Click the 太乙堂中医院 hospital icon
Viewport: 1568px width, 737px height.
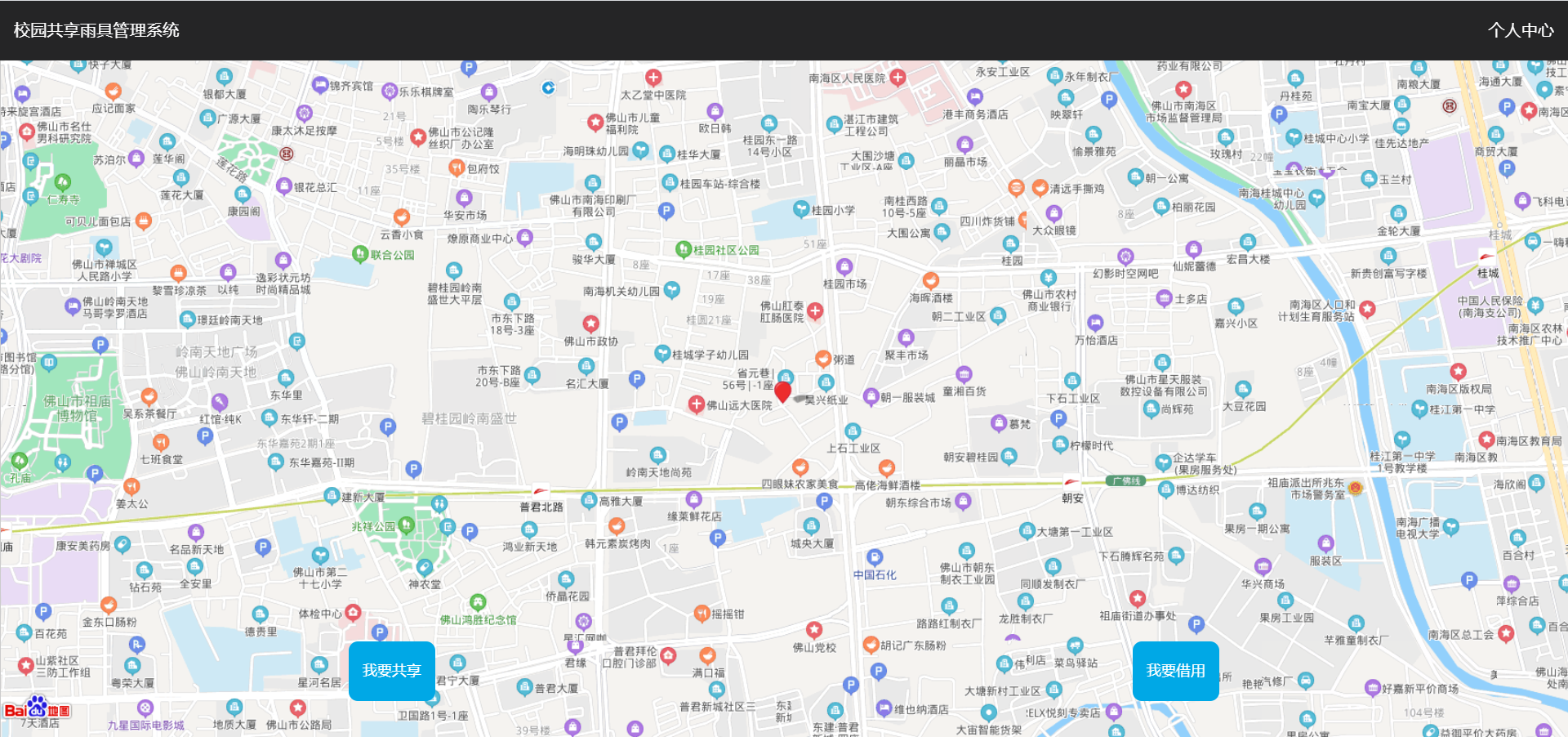[653, 78]
